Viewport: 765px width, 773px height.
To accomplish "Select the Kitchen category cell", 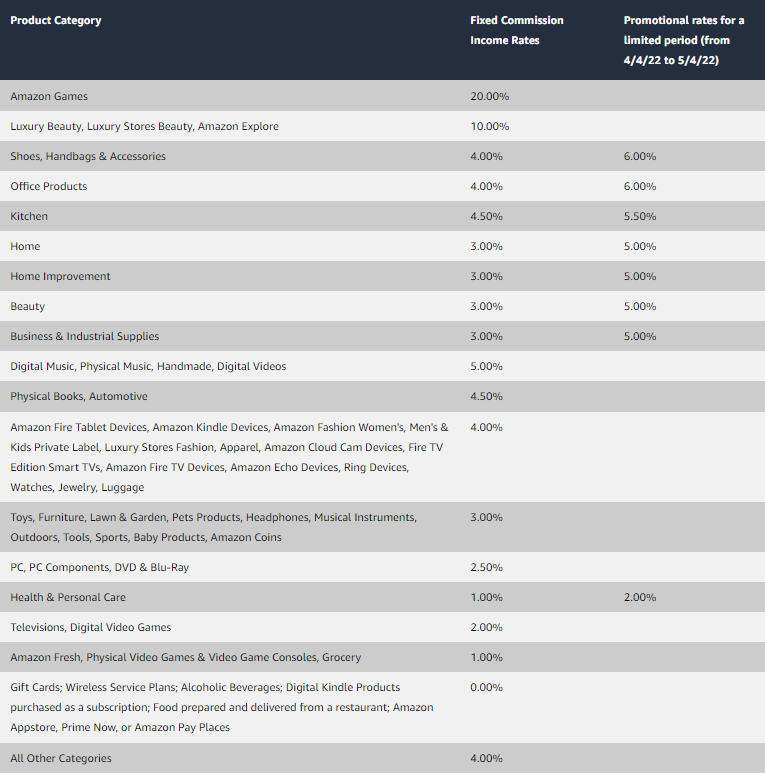I will click(29, 216).
